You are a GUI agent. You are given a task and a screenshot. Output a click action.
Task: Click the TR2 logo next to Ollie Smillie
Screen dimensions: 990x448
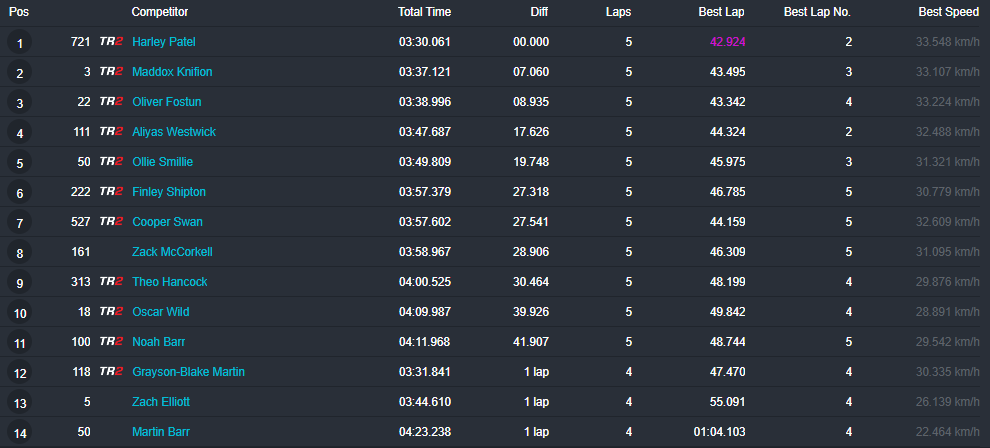tap(111, 162)
